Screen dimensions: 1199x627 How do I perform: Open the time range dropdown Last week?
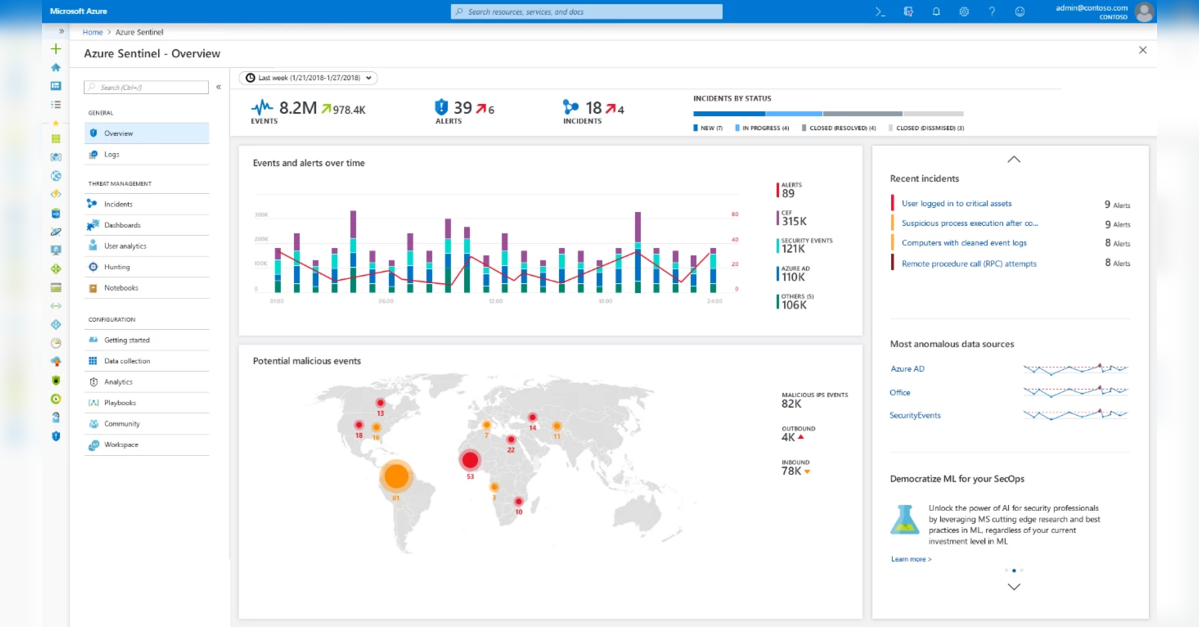309,78
